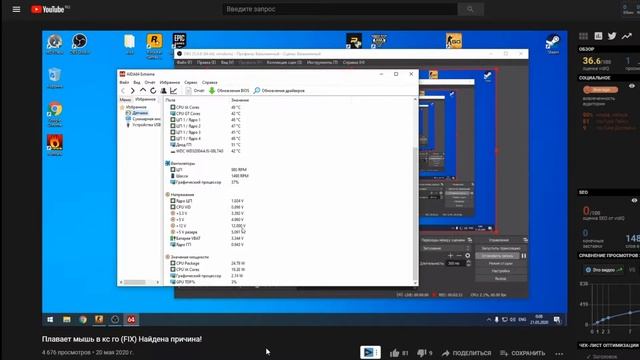The image size is (640, 360).
Task: Click the YouTube search magnifier button
Action: pos(470,9)
